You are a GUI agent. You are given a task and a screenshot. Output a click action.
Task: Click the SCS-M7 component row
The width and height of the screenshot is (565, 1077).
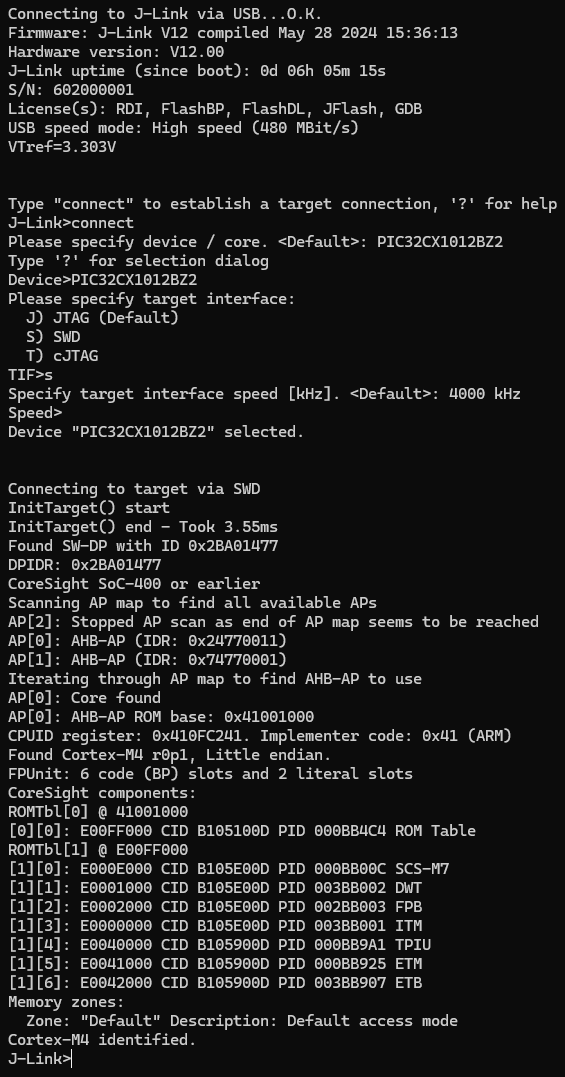pos(229,869)
